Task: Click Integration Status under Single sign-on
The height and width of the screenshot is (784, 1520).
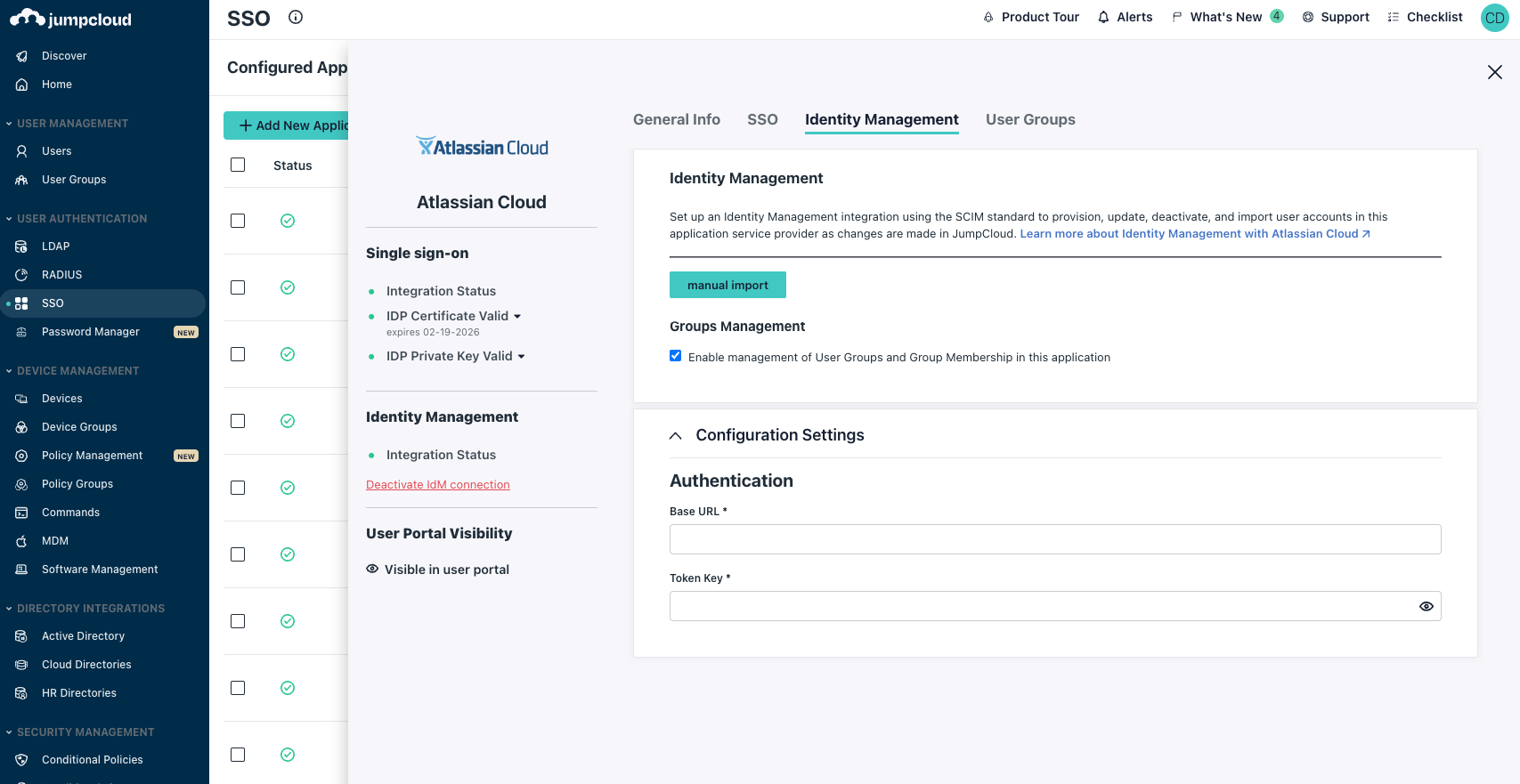Action: [x=441, y=291]
